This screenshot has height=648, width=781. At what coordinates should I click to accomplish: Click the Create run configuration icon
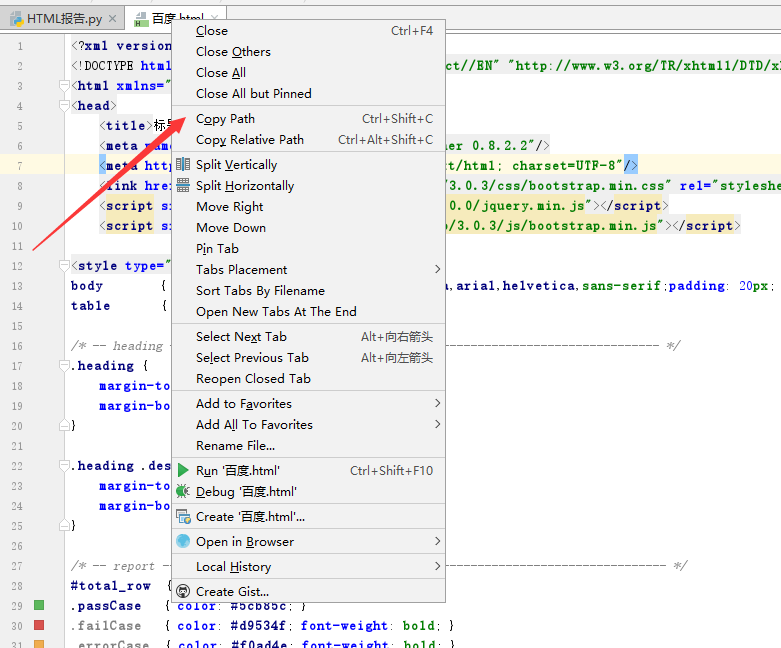tap(183, 517)
